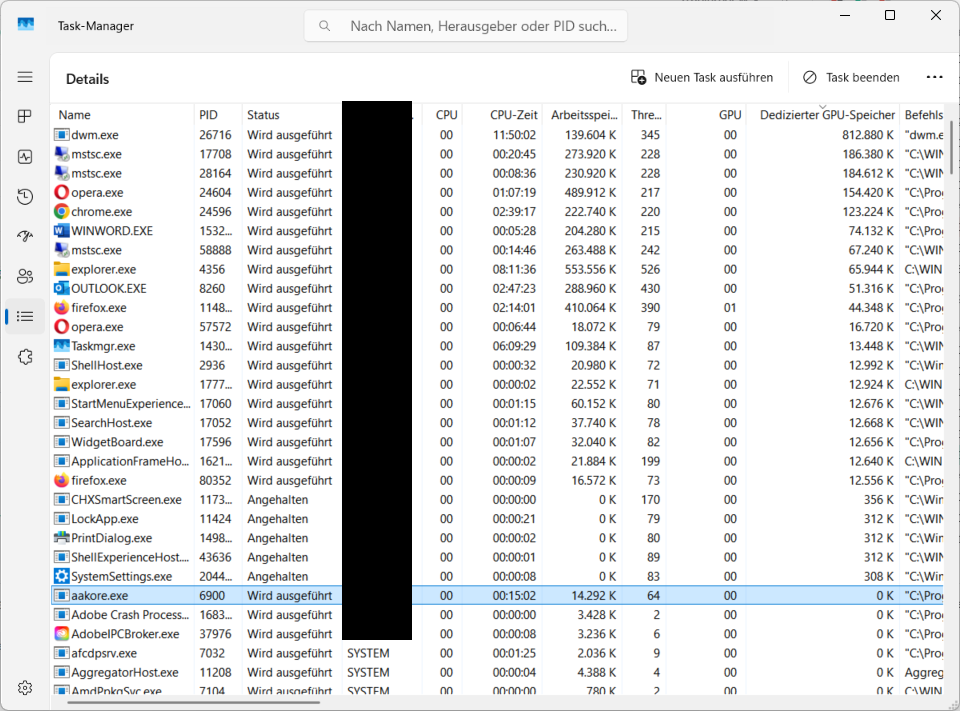Click the AdobeIPCBroker.exe icon
Image resolution: width=960 pixels, height=711 pixels.
click(x=61, y=634)
